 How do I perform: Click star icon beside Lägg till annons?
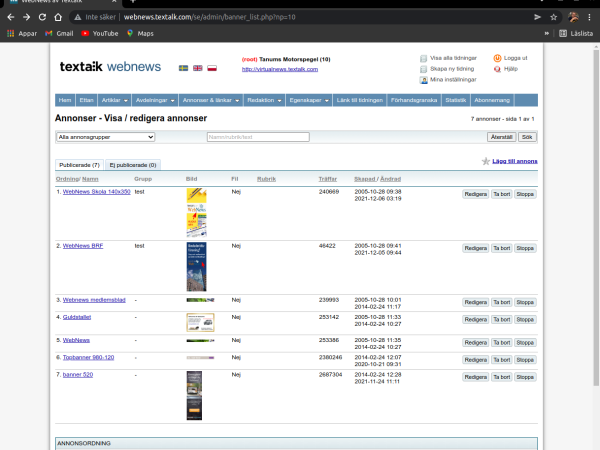486,161
